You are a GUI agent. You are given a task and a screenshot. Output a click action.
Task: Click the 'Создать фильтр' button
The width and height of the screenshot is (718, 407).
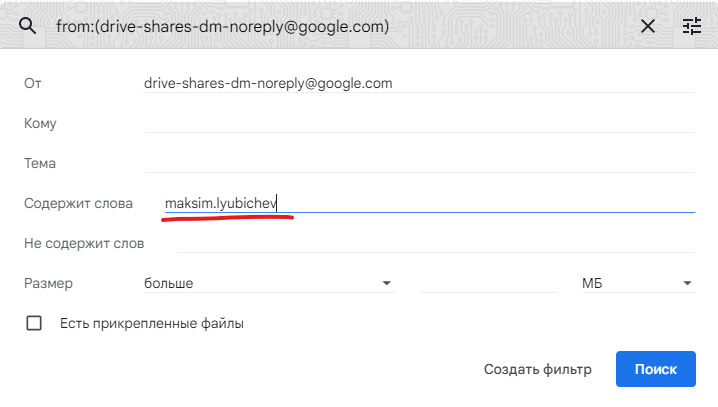[x=537, y=369]
